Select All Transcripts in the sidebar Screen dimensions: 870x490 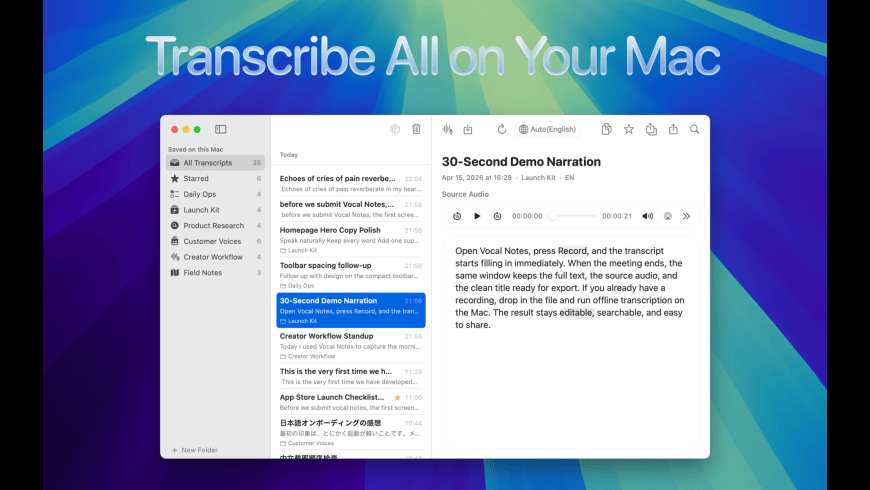215,163
